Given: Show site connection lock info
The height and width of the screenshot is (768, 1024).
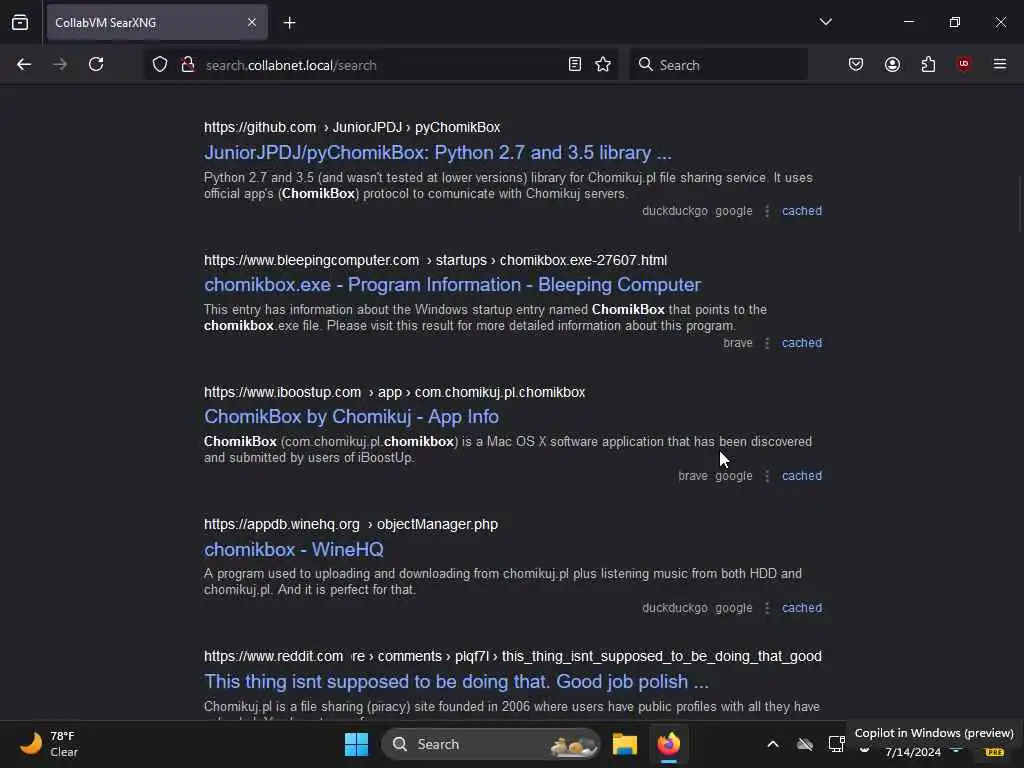Looking at the screenshot, I should (x=188, y=65).
